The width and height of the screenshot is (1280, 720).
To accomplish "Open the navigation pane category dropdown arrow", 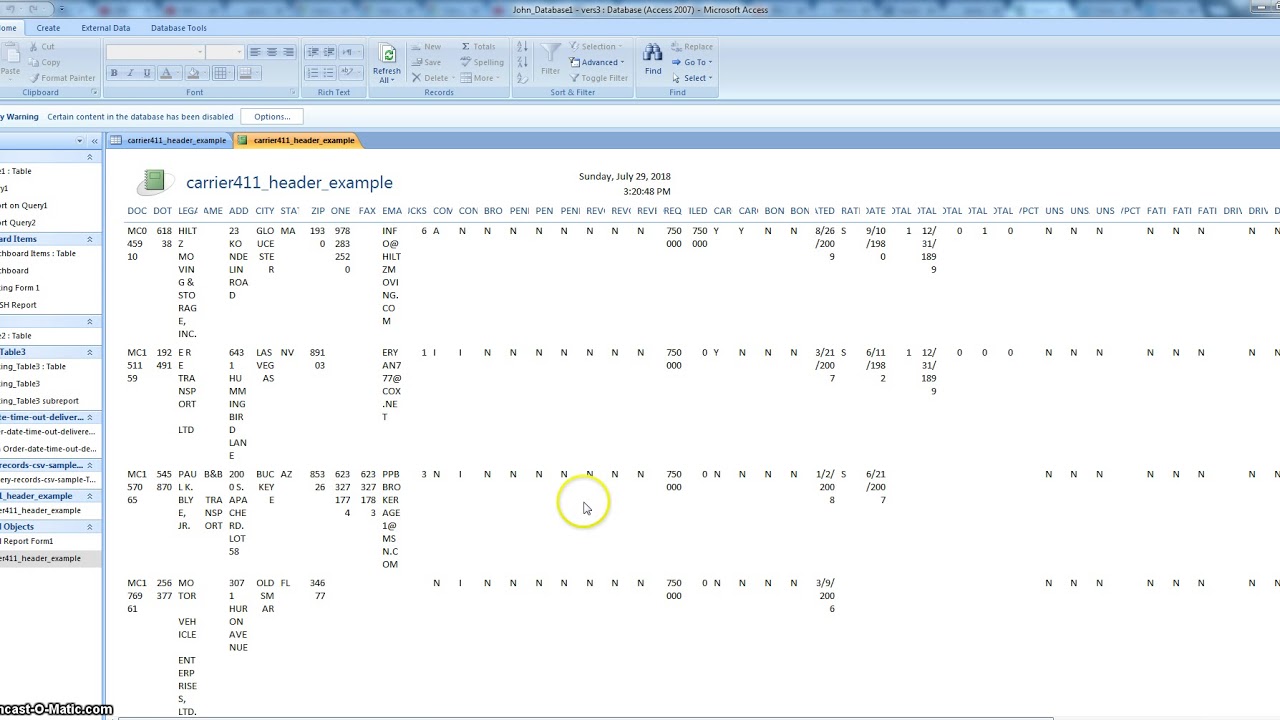I will coord(80,141).
